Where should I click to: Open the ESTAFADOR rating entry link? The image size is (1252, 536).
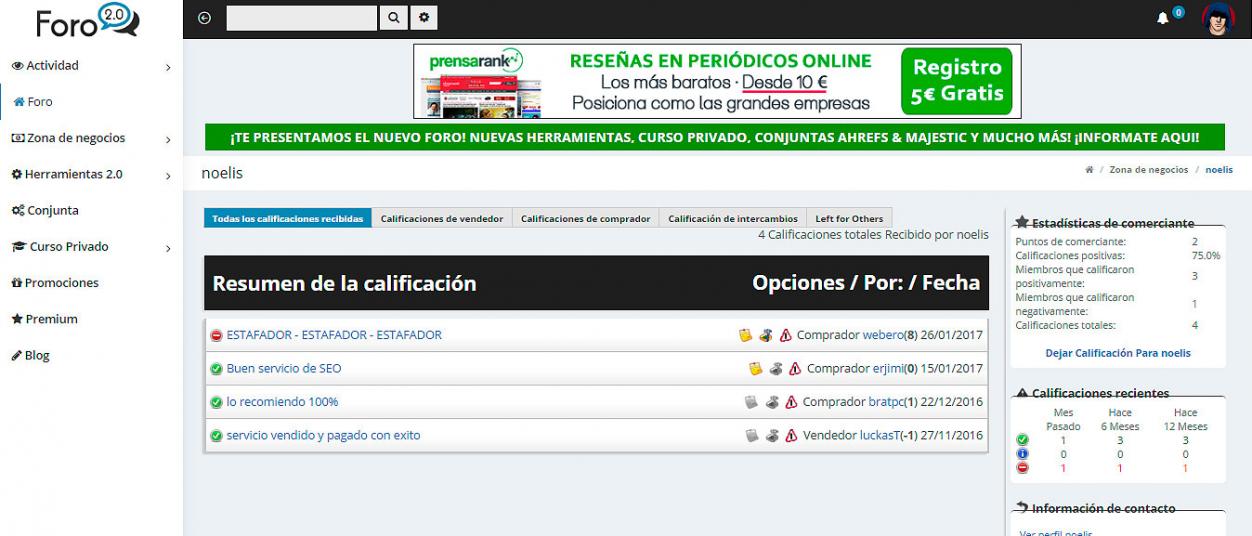334,336
